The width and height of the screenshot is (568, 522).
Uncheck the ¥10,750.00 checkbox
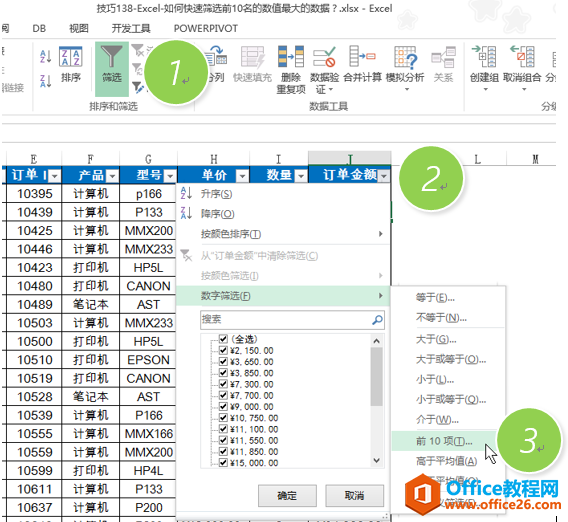(223, 418)
